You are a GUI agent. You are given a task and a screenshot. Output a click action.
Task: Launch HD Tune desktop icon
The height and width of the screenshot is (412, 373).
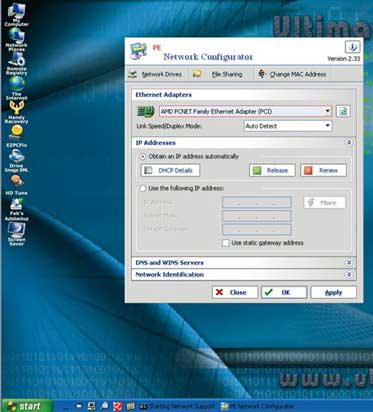pyautogui.click(x=16, y=185)
